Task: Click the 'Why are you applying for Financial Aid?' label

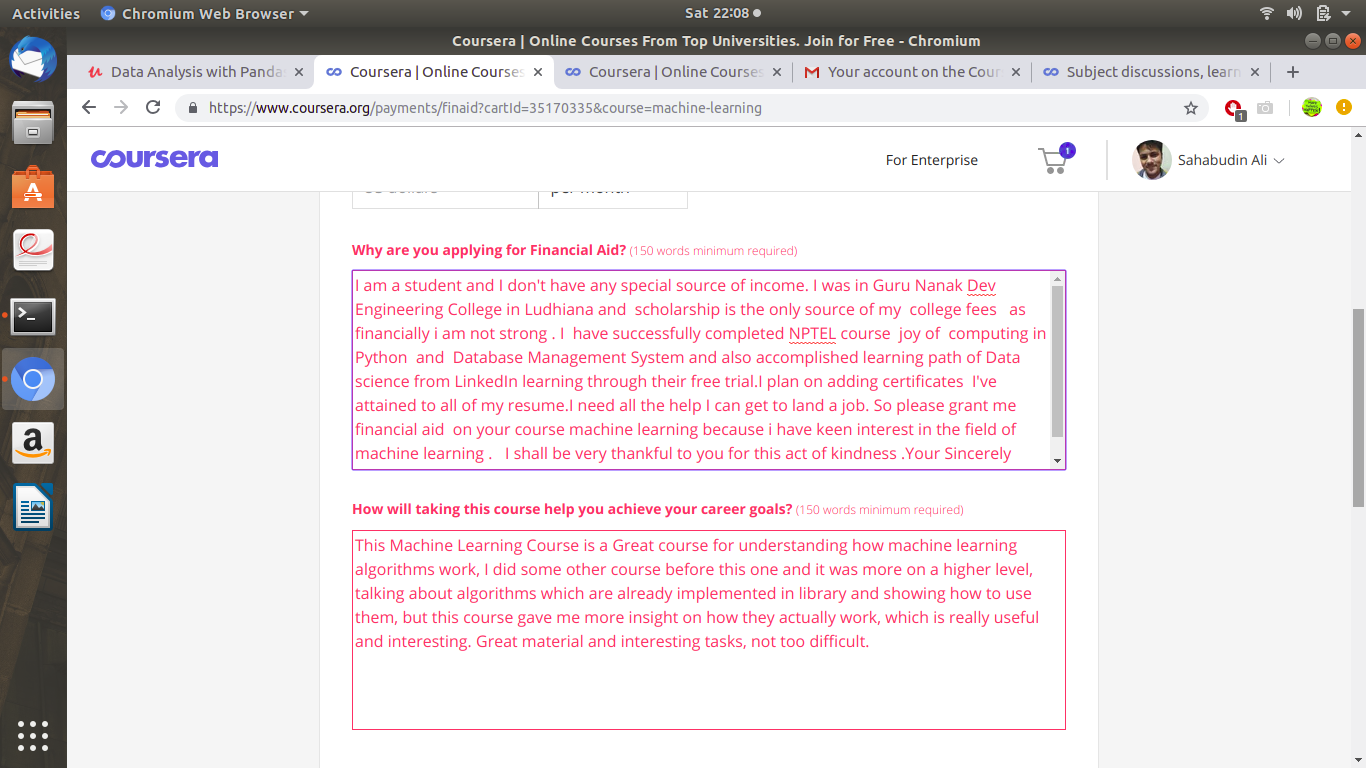Action: coord(489,250)
